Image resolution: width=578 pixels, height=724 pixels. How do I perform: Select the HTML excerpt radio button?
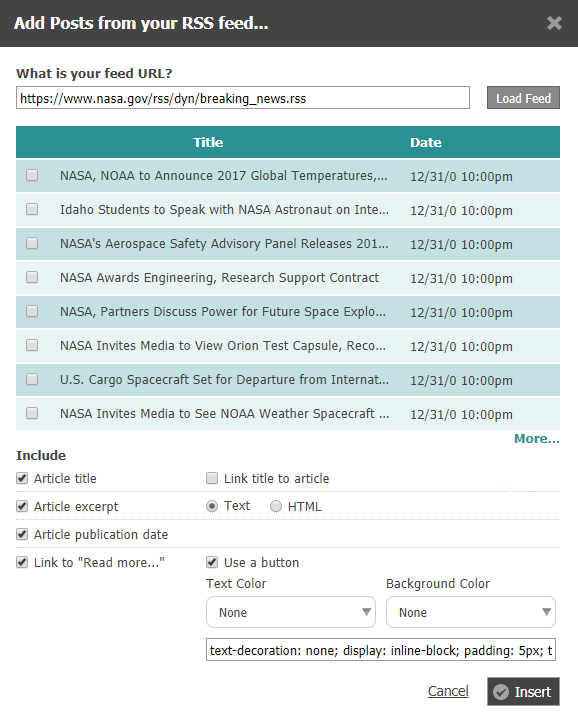tap(276, 506)
